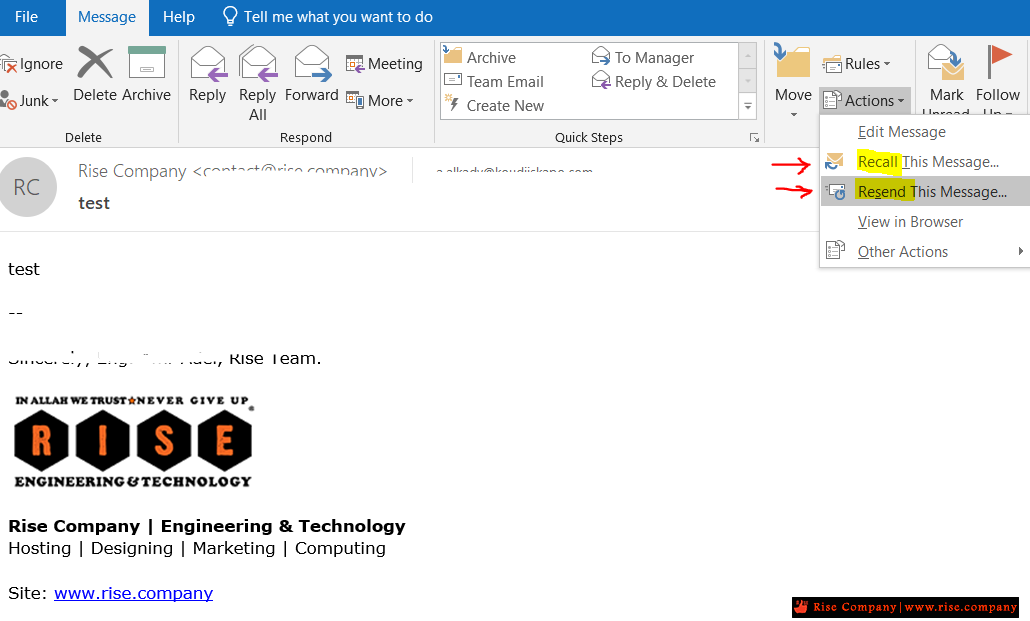1030x621 pixels.
Task: Click the Reply All icon
Action: click(x=257, y=64)
